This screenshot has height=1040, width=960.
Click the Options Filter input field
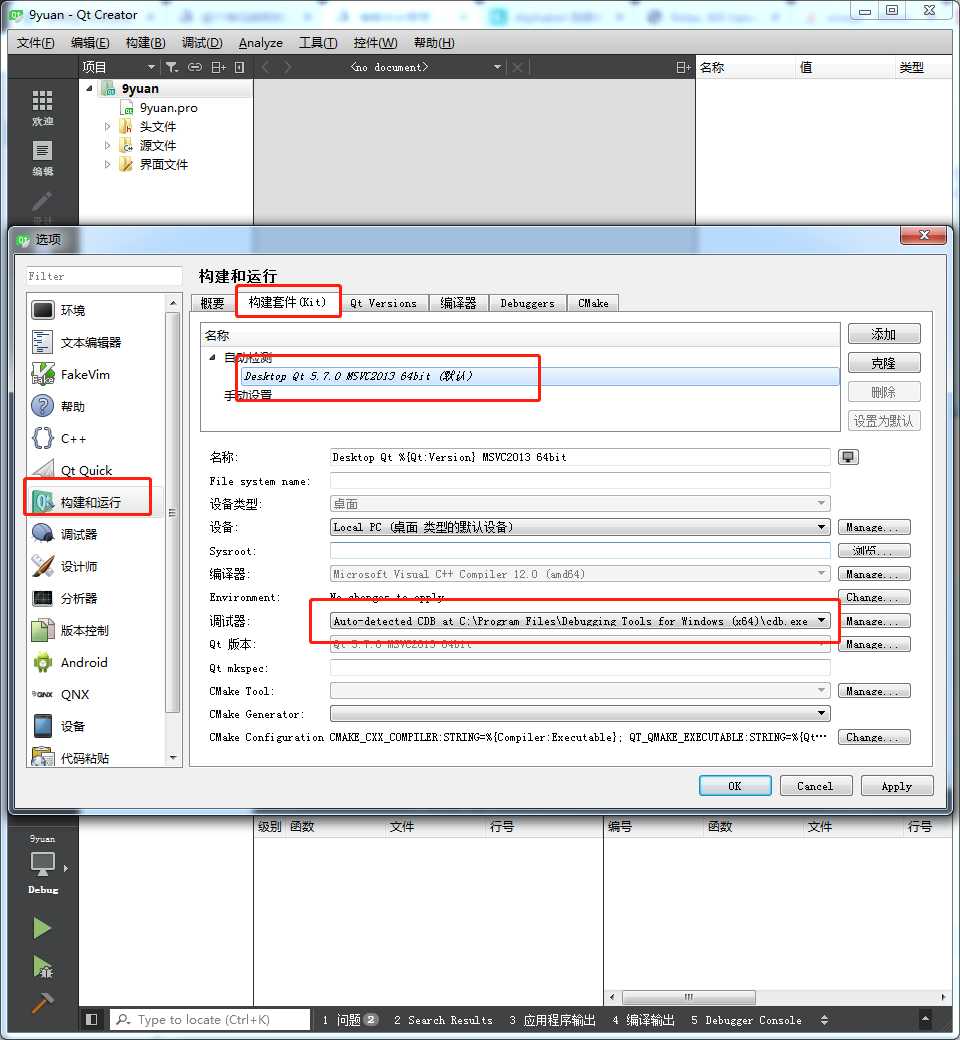pos(103,276)
